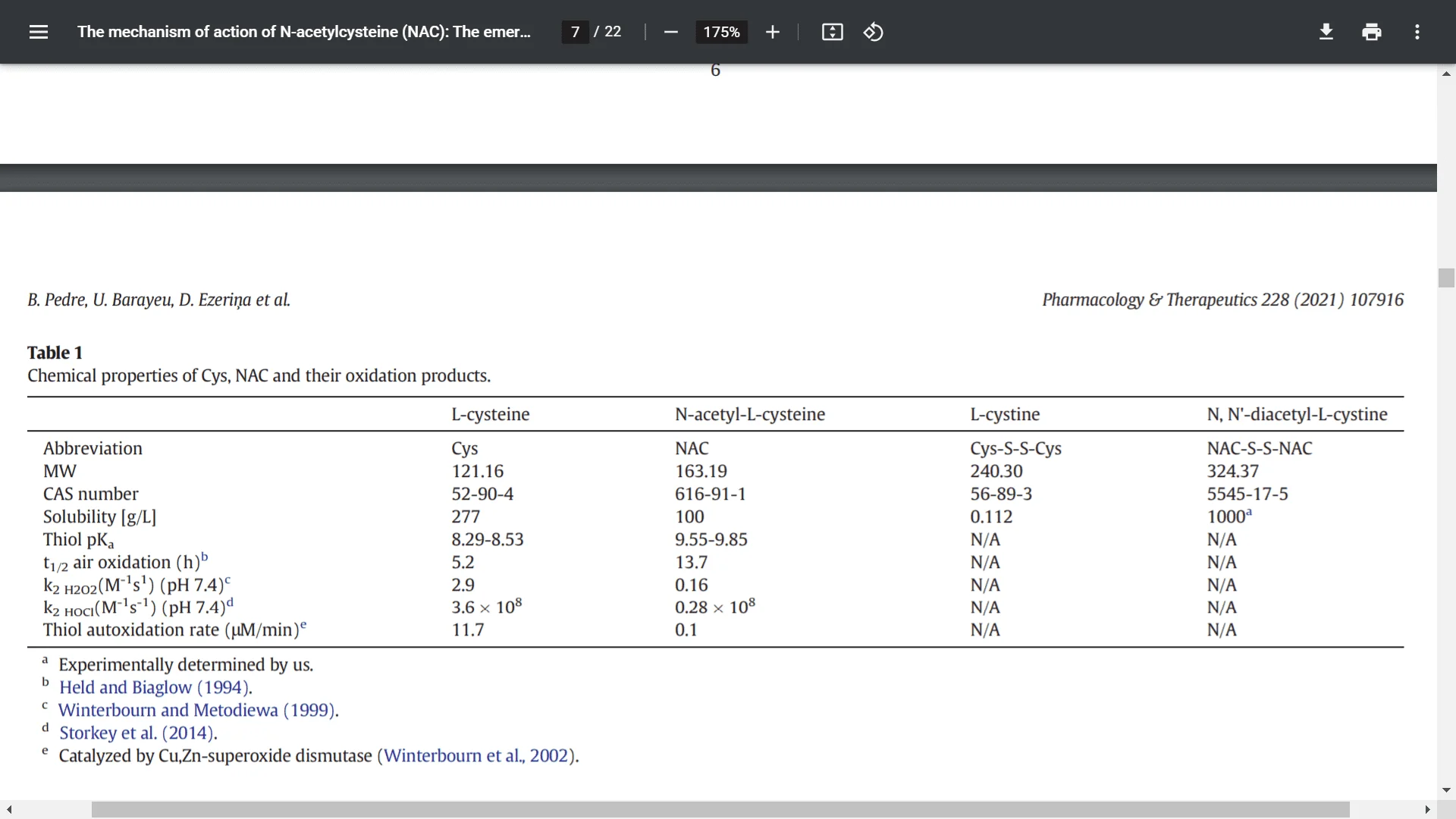Click the '/ 22' total page count
Viewport: 1456px width, 819px height.
607,32
